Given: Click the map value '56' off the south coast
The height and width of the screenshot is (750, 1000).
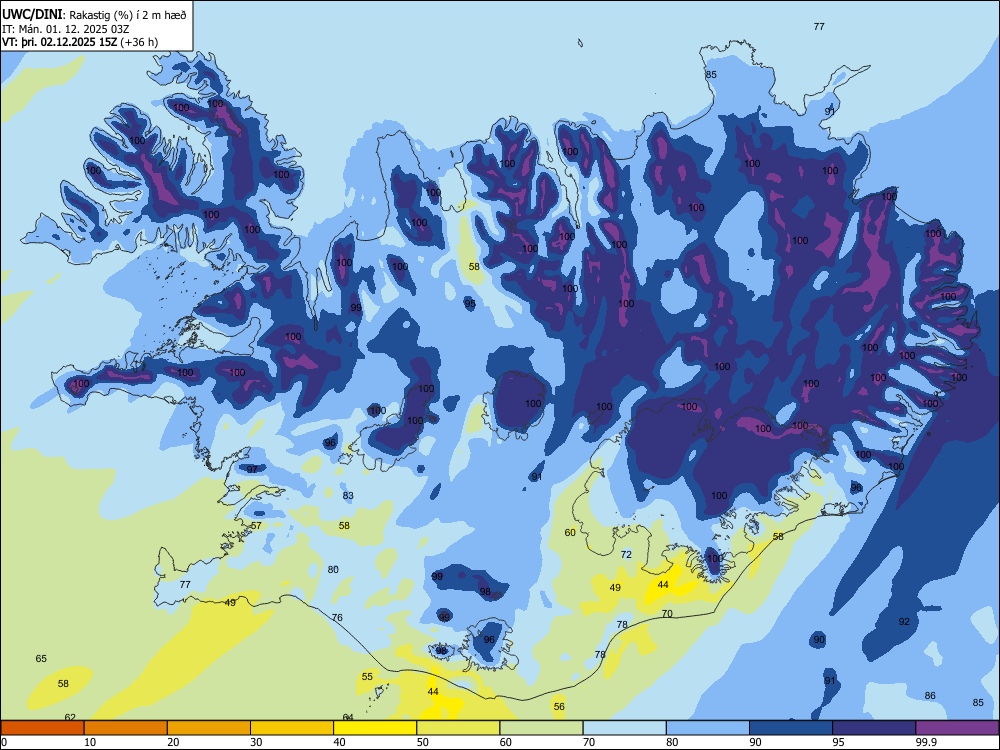Looking at the screenshot, I should 559,707.
